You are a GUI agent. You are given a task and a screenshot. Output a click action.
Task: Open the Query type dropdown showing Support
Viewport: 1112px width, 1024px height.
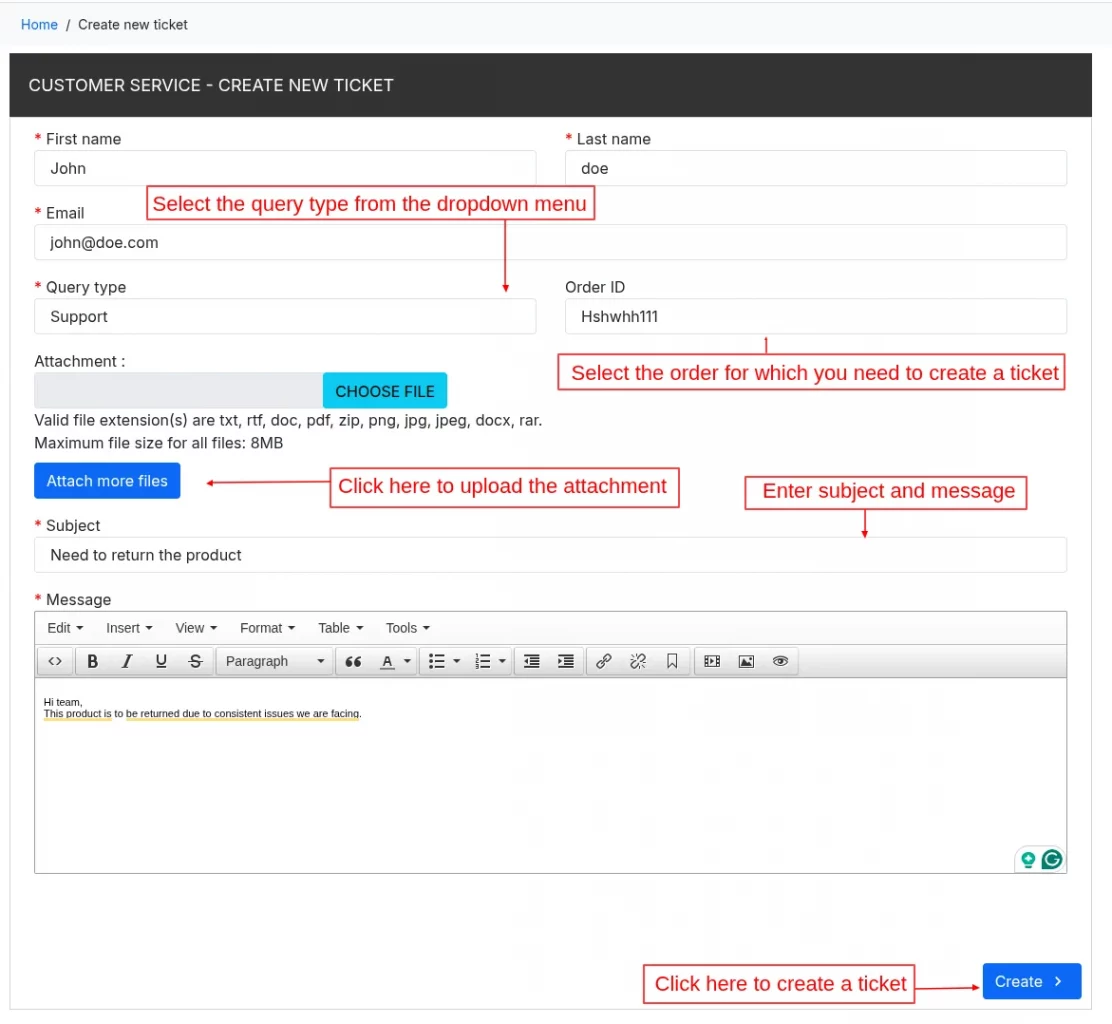point(285,316)
